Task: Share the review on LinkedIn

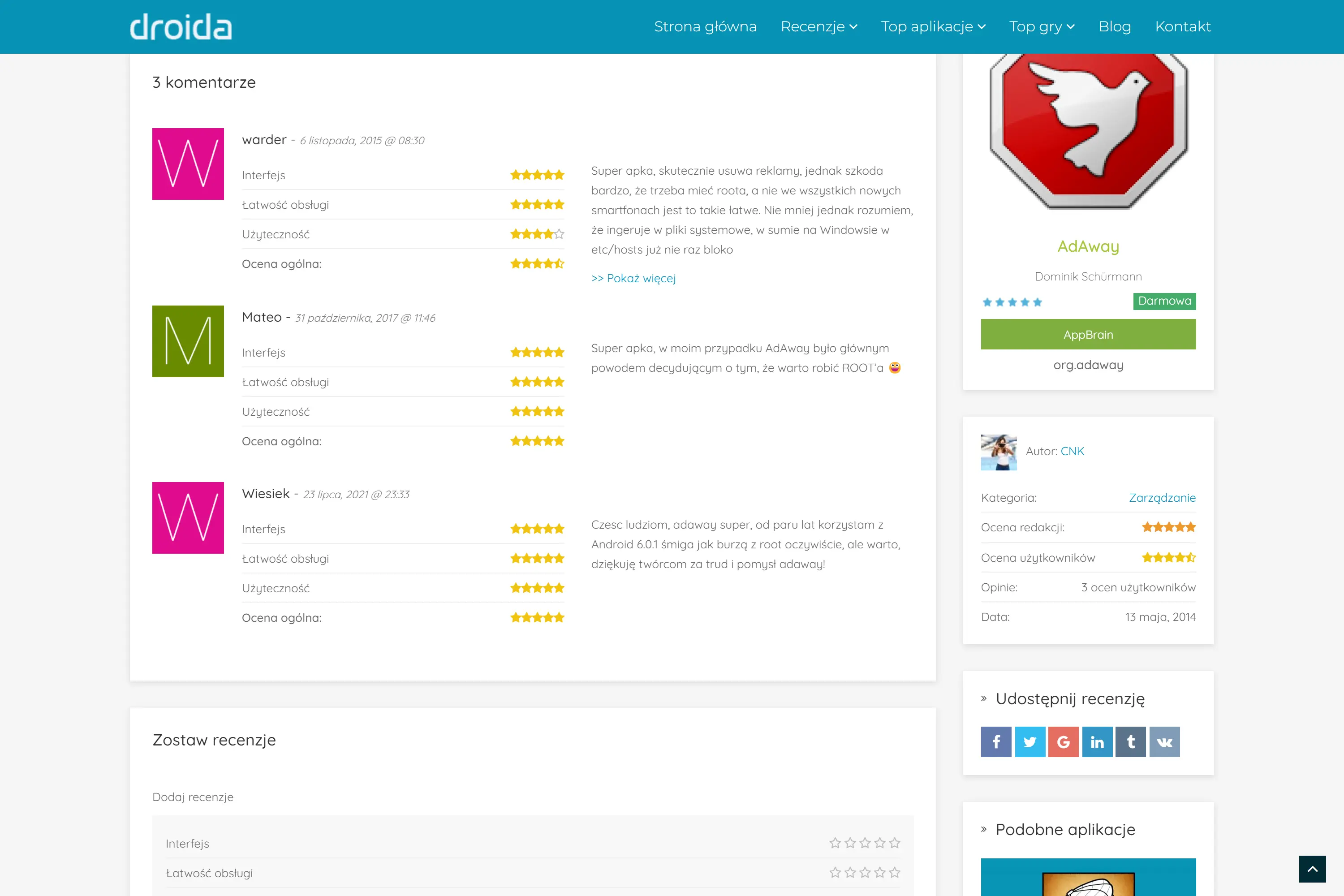Action: point(1097,741)
